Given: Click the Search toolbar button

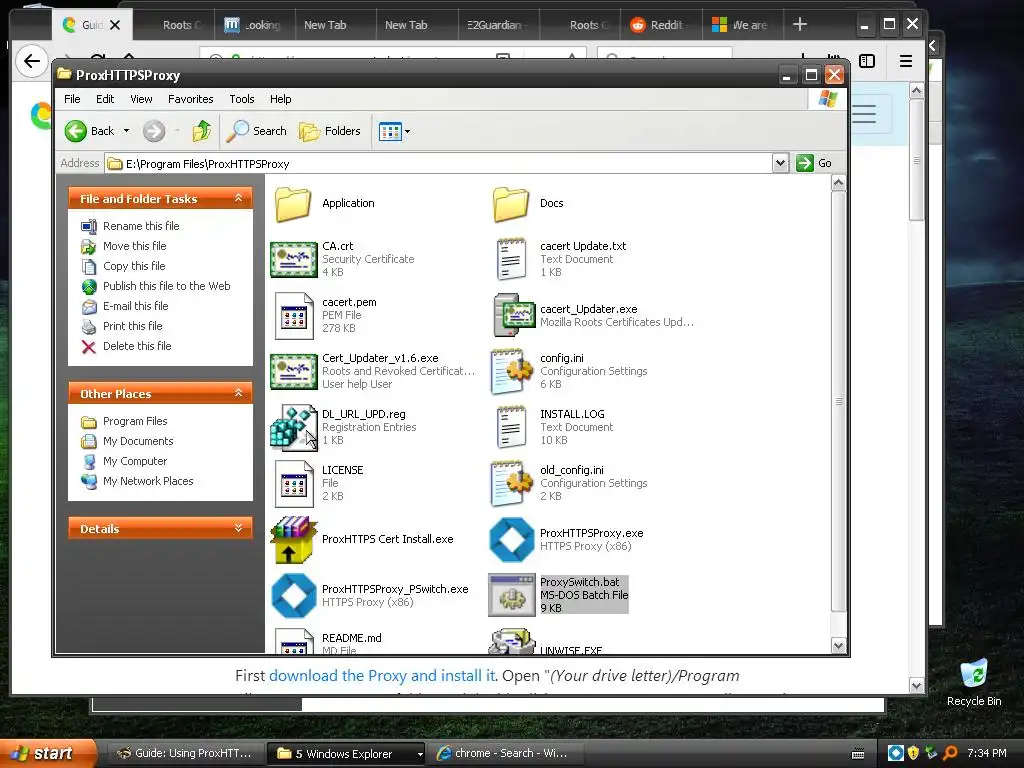Looking at the screenshot, I should coord(257,131).
